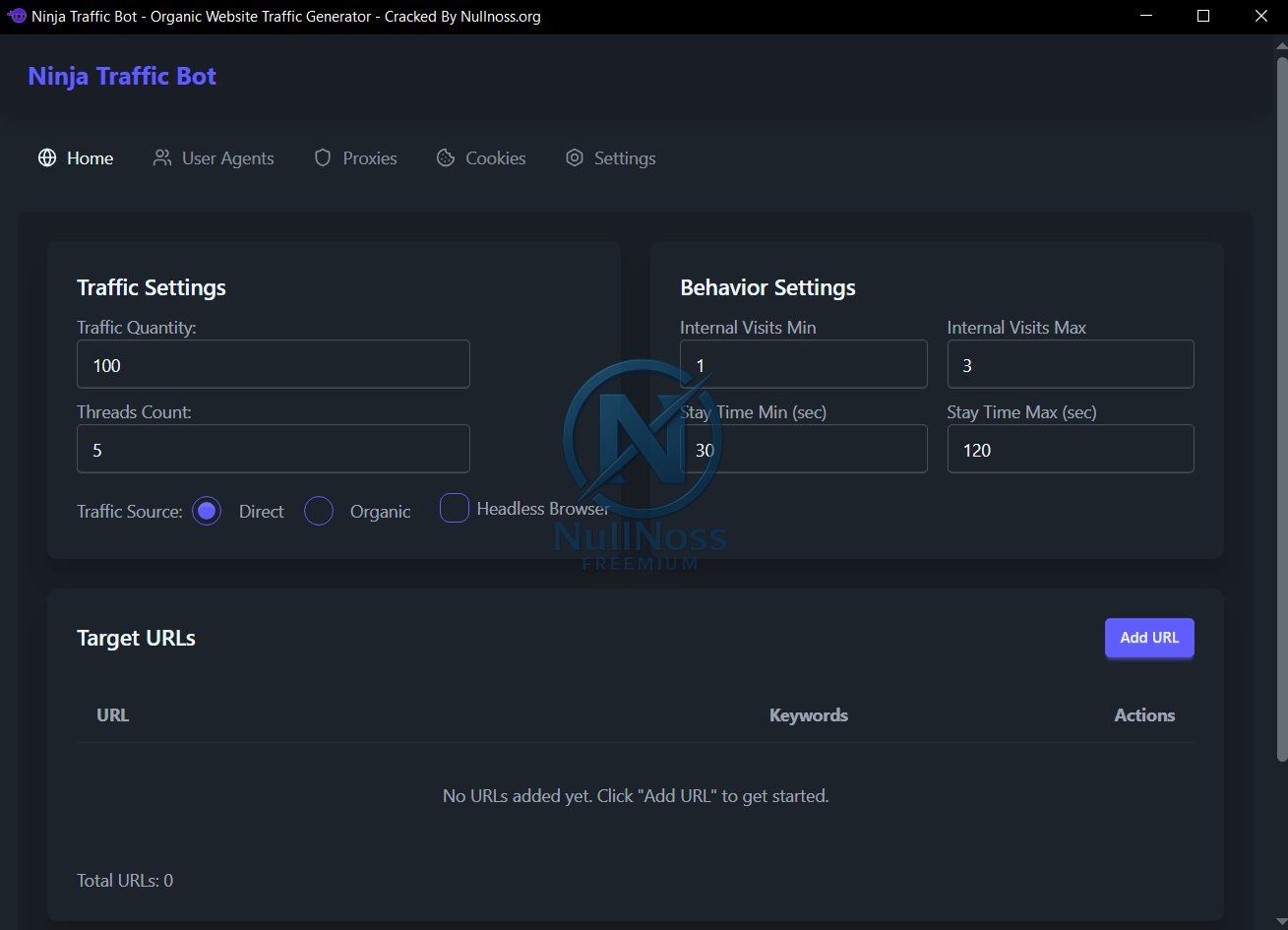Click inside the Traffic Quantity field
Viewport: 1288px width, 930px height.
pyautogui.click(x=273, y=364)
